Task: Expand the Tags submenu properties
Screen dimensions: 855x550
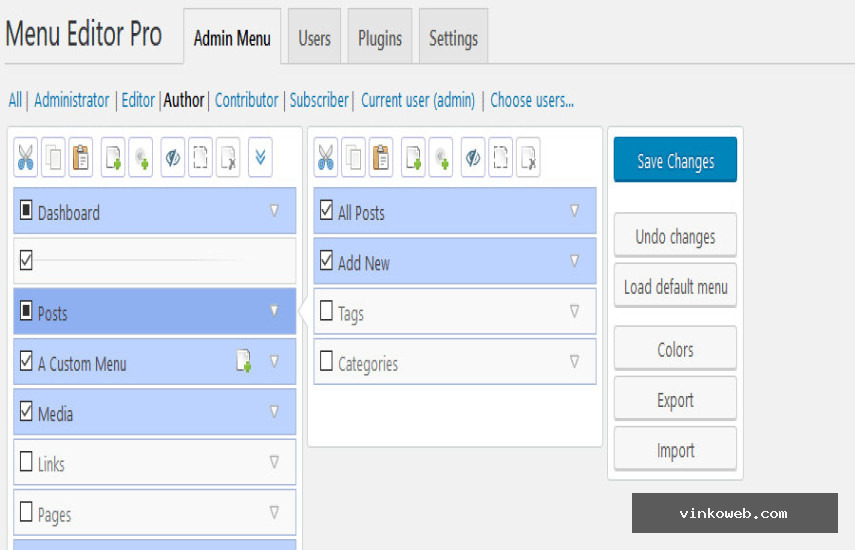Action: pos(574,311)
